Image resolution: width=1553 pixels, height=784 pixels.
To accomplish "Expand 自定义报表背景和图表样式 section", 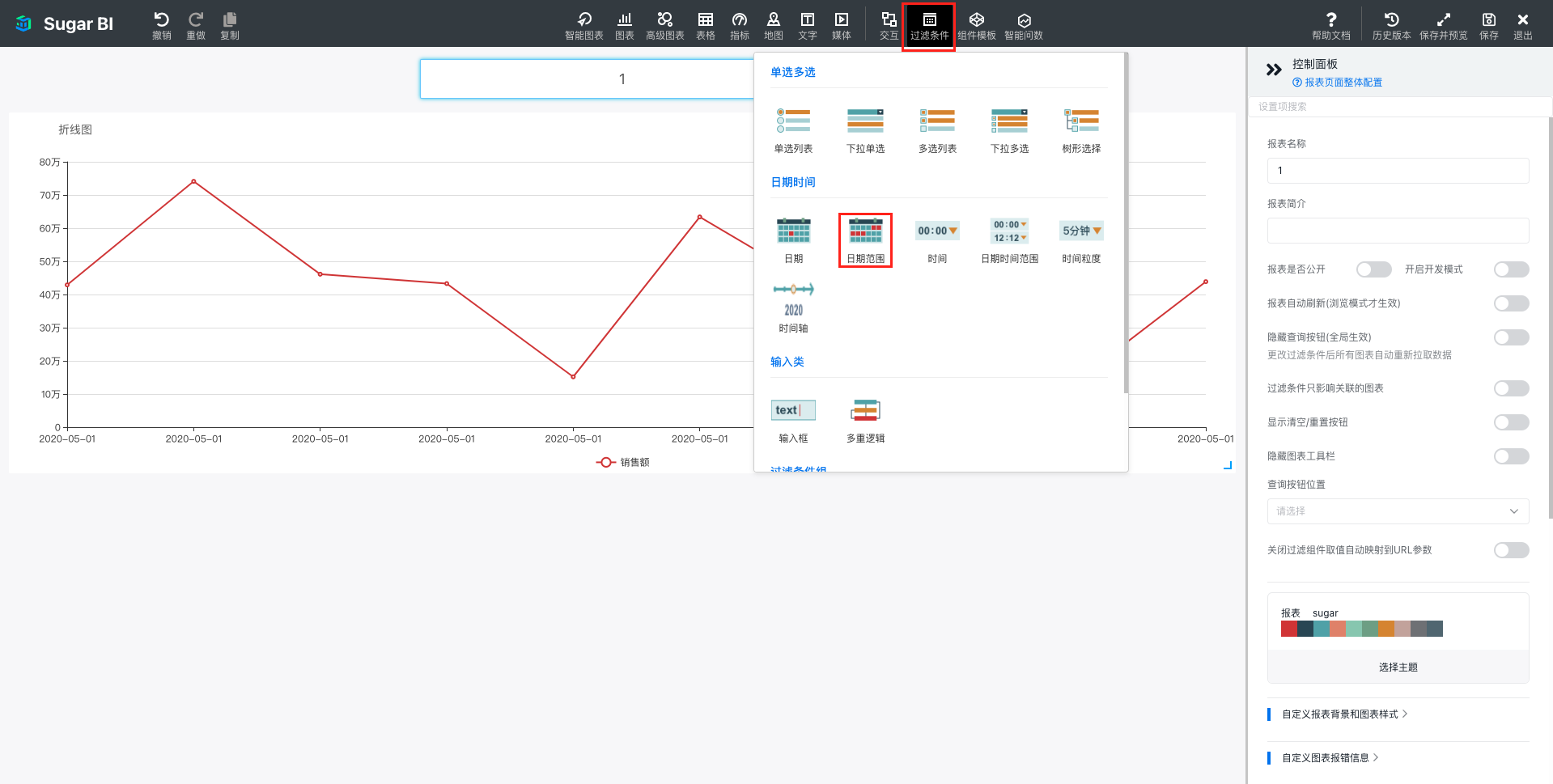I will pyautogui.click(x=1344, y=714).
